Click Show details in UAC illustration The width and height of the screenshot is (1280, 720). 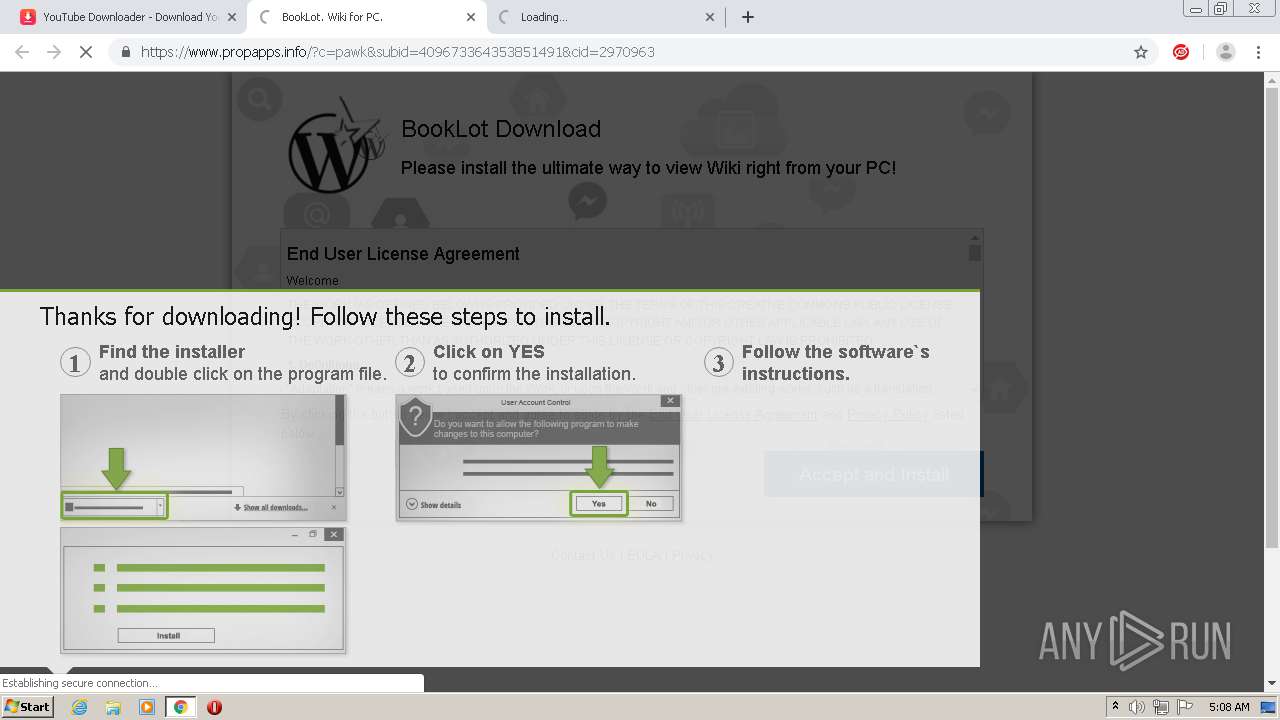click(x=434, y=505)
